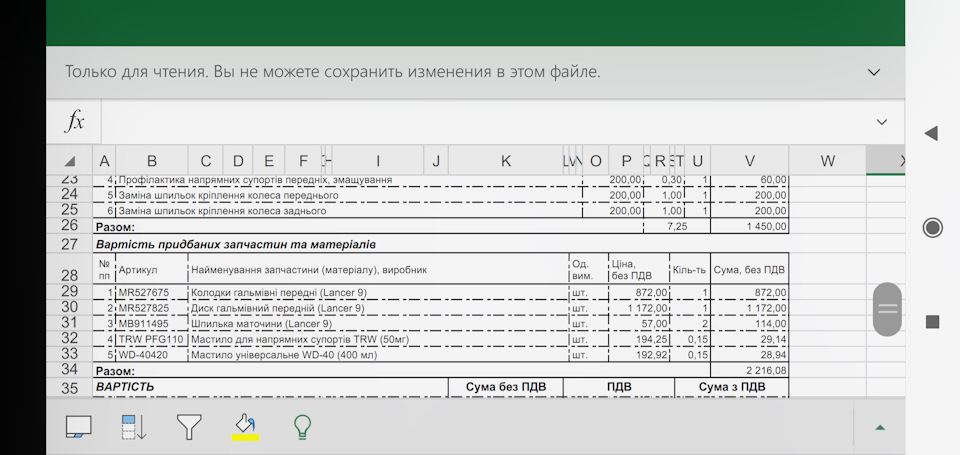Select column P header
960x455 pixels.
(626, 161)
